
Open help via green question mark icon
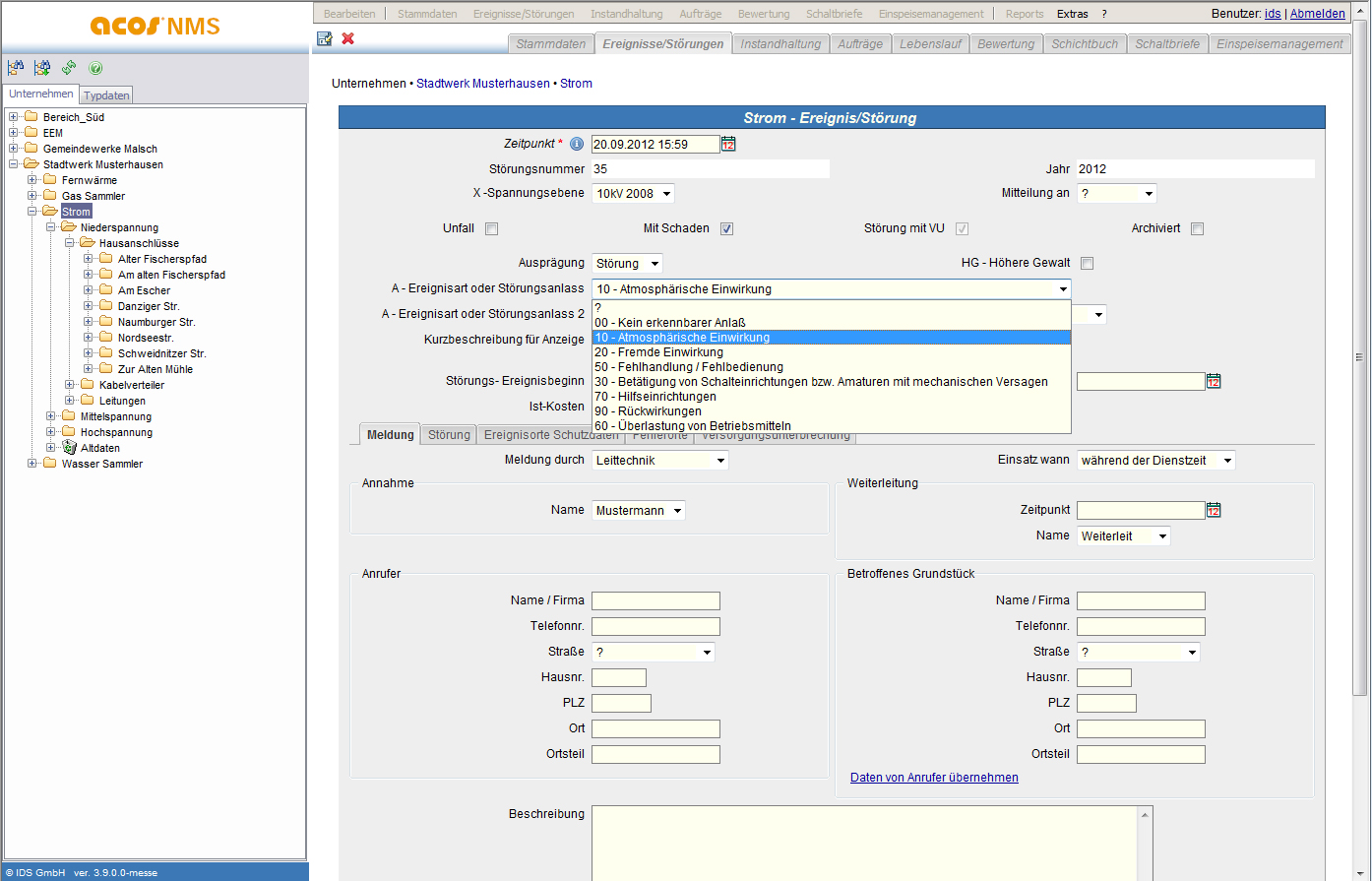pyautogui.click(x=95, y=68)
